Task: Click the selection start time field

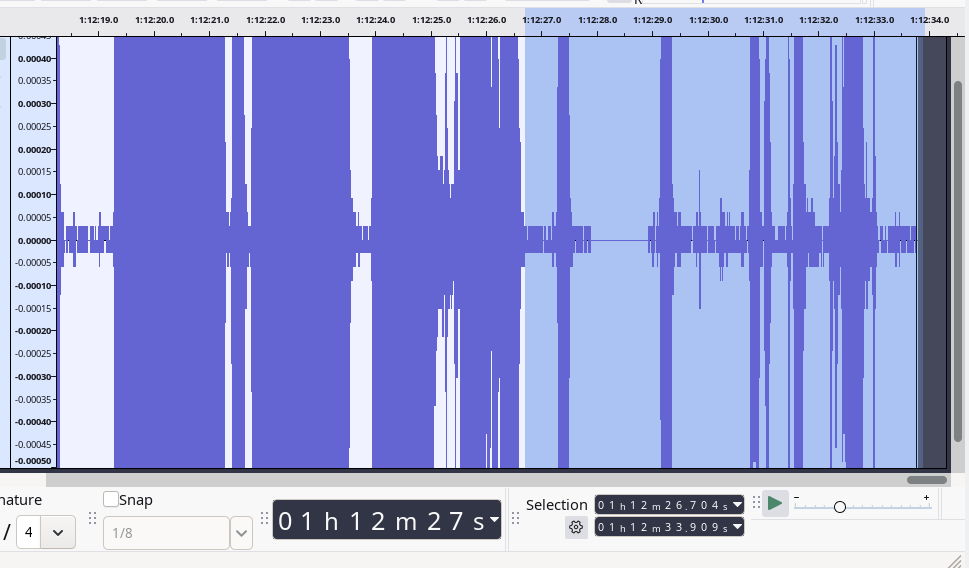Action: 663,504
